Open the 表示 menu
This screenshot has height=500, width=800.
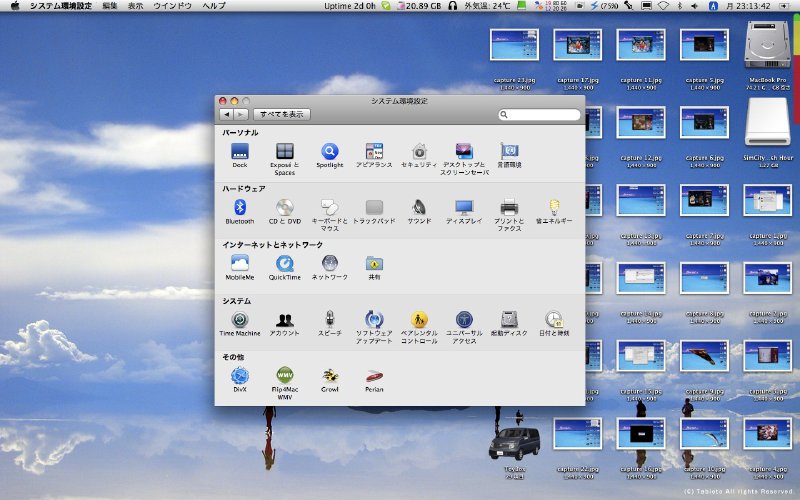point(135,6)
